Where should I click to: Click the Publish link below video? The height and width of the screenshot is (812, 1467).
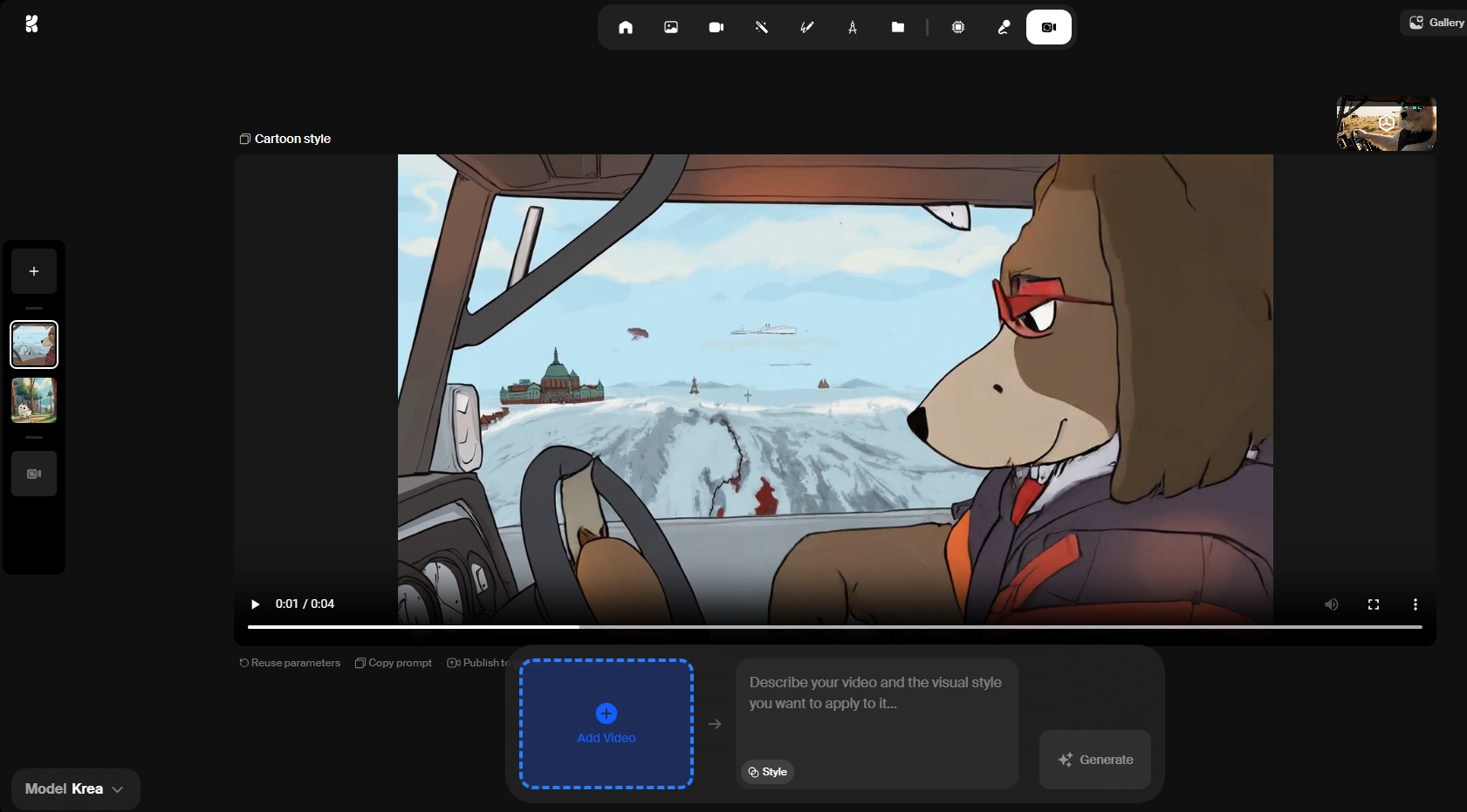[x=478, y=663]
